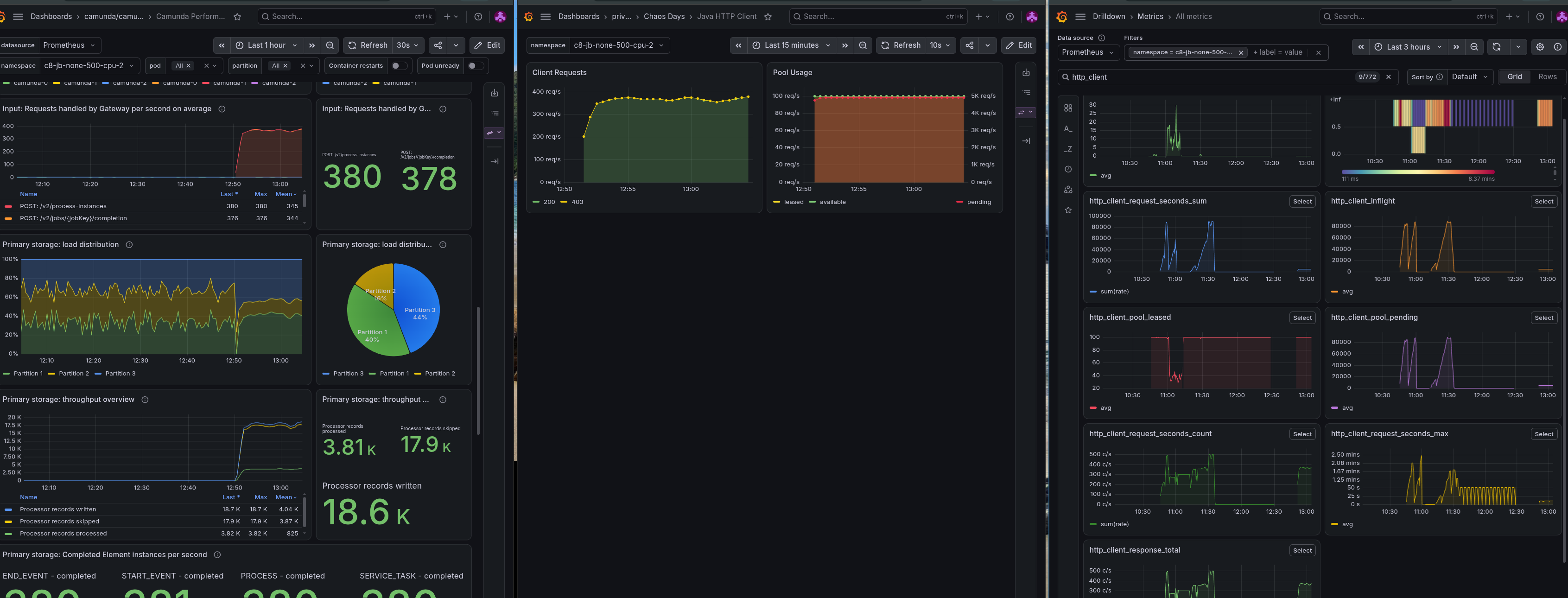Image resolution: width=1568 pixels, height=598 pixels.
Task: Open settings gear in Drilldown Metrics window
Action: point(1540,47)
